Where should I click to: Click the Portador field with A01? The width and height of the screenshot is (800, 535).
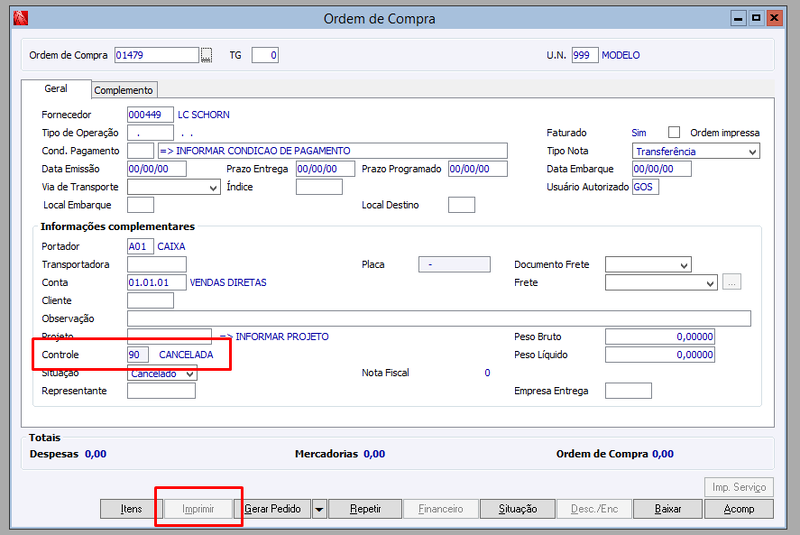coord(140,246)
